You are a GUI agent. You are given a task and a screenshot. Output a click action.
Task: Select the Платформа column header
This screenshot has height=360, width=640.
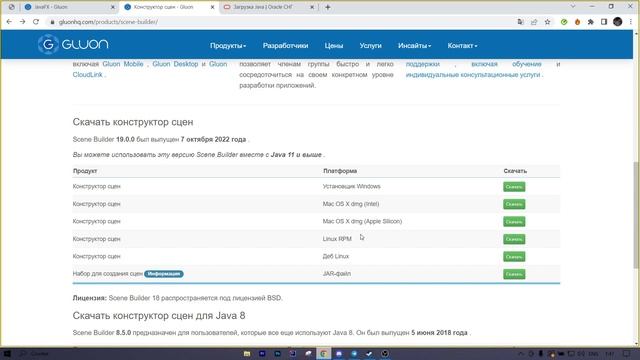pyautogui.click(x=340, y=171)
